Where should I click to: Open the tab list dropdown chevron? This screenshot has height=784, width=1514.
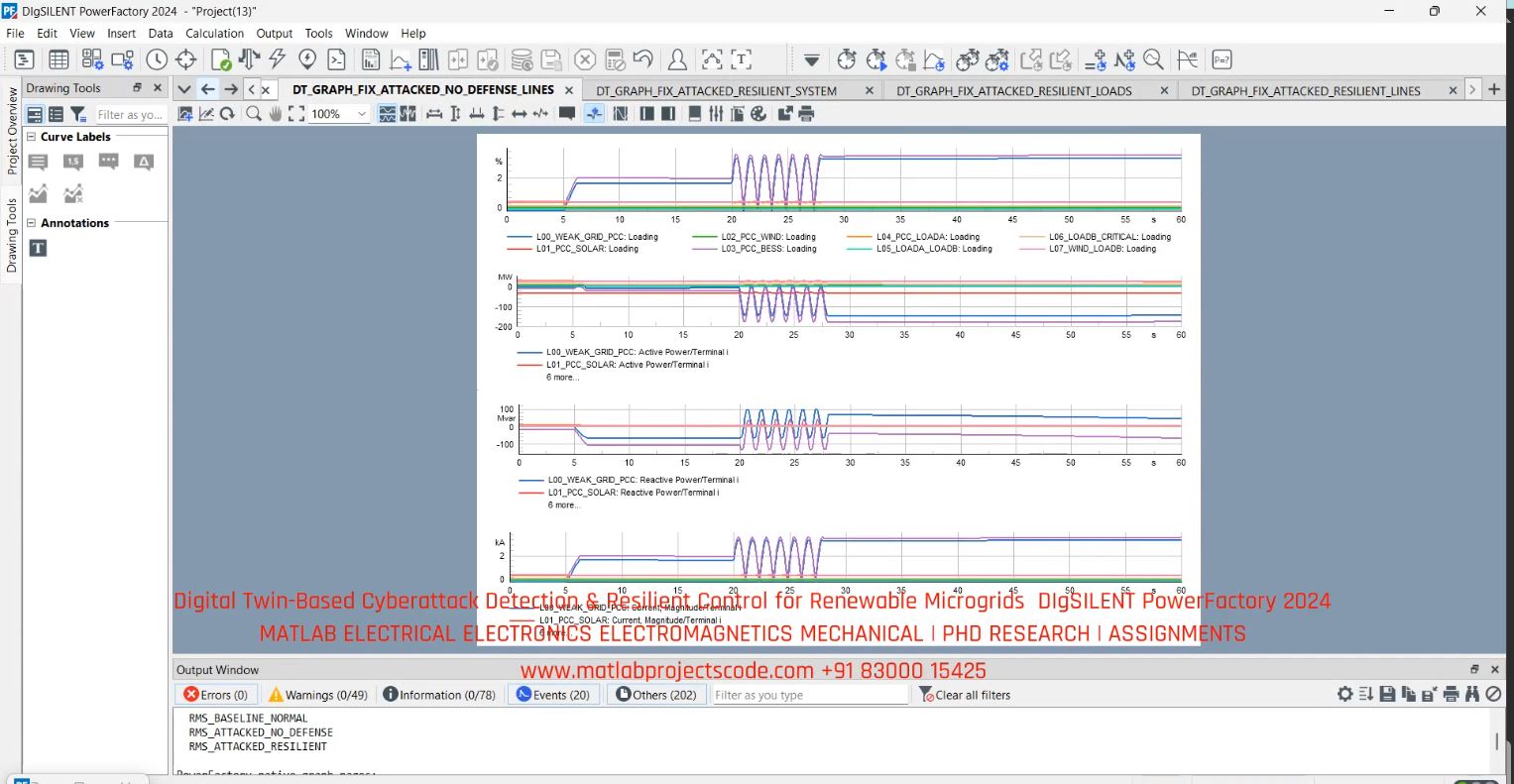coord(184,89)
